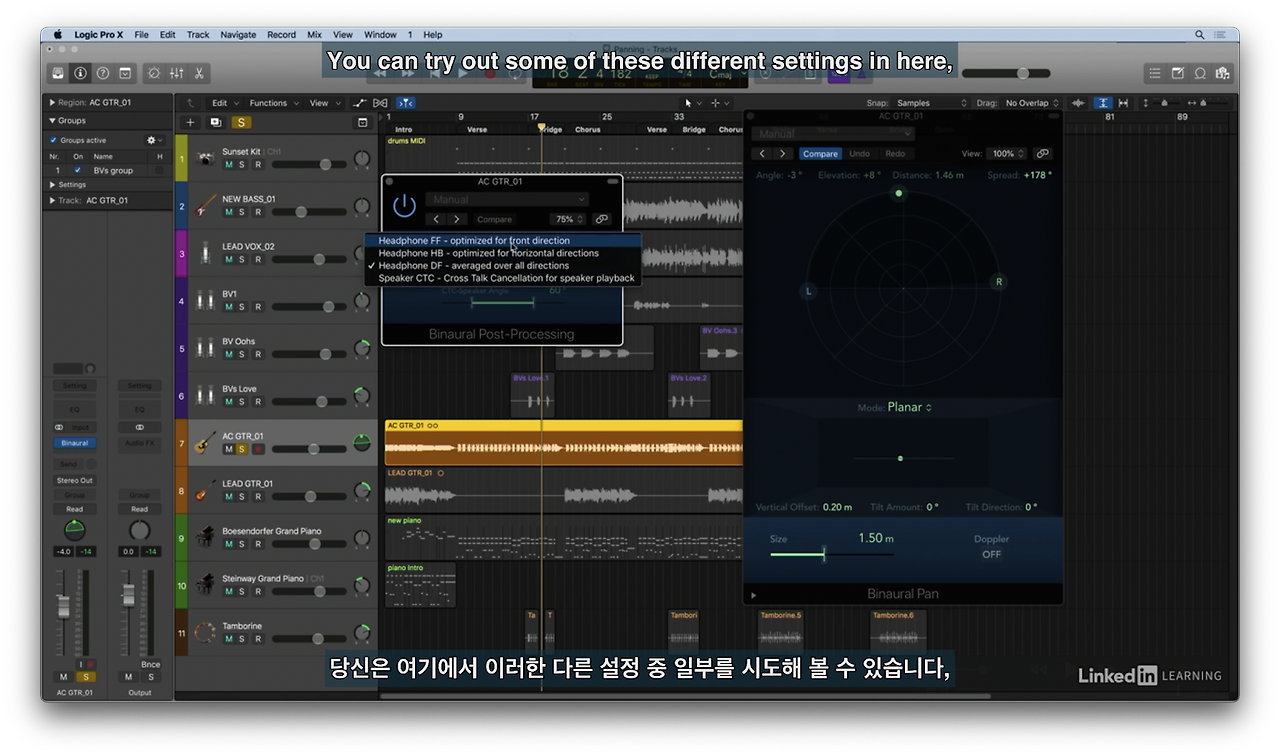
Task: Open Quick Help question mark icon
Action: [102, 73]
